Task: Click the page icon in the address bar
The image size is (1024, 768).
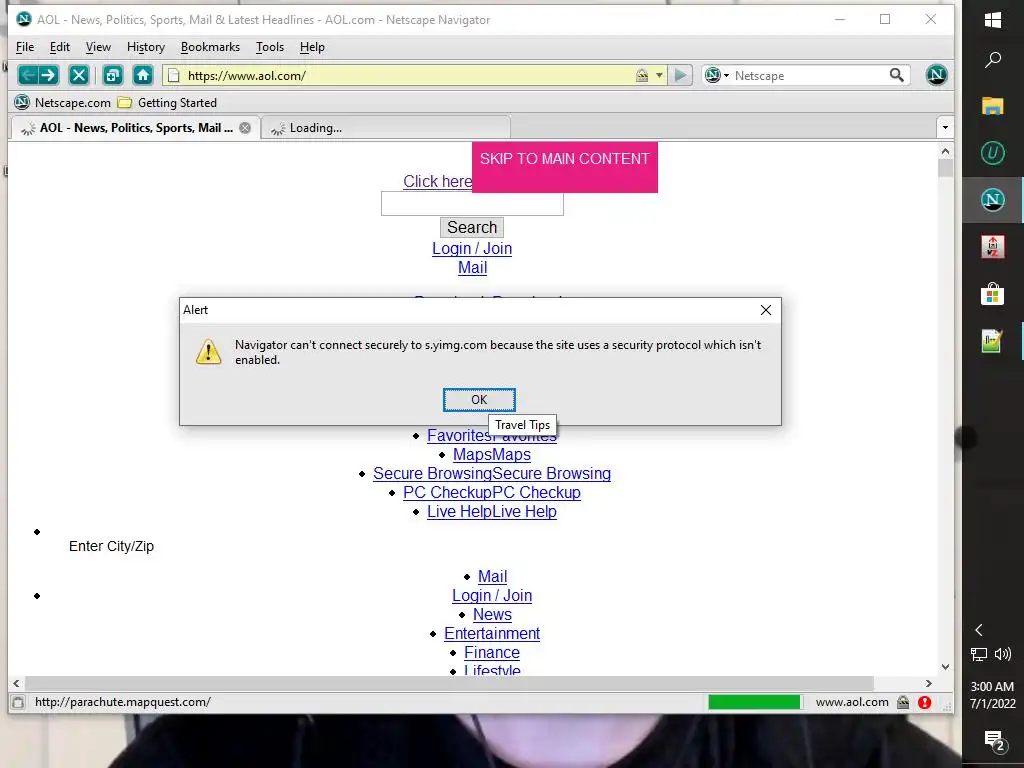Action: pyautogui.click(x=174, y=75)
